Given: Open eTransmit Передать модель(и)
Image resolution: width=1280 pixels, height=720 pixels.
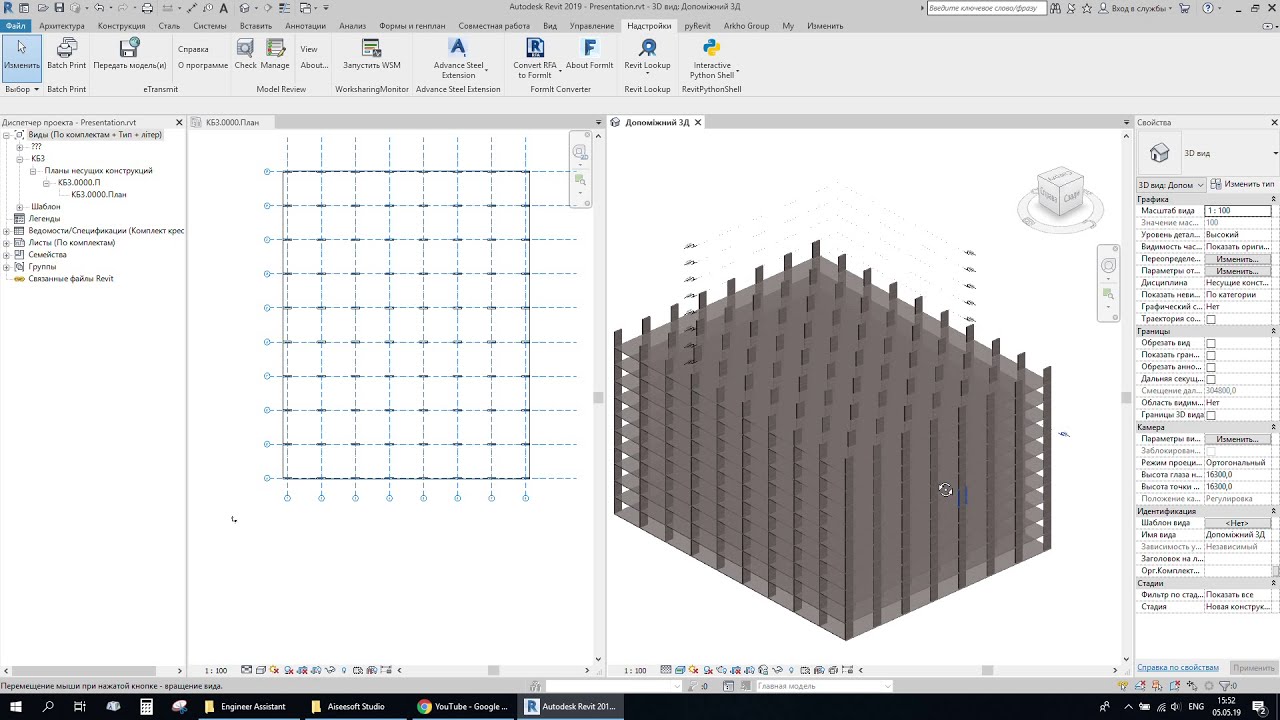Looking at the screenshot, I should 130,55.
